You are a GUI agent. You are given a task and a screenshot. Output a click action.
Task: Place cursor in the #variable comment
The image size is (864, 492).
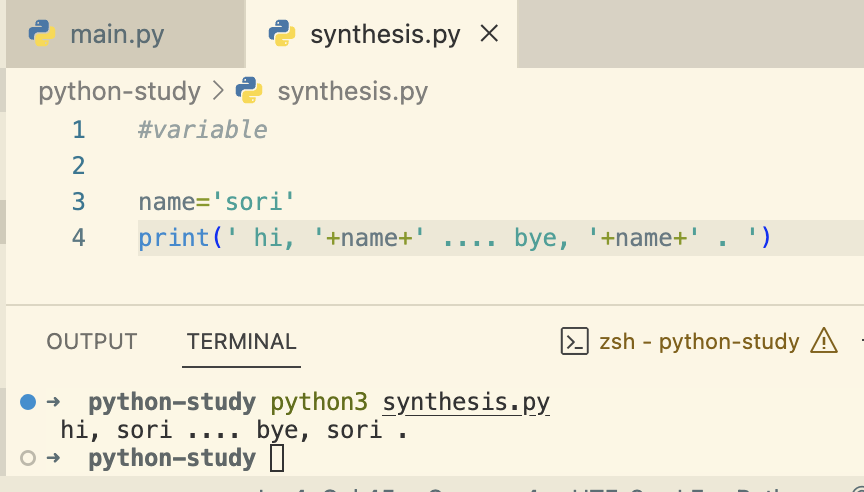click(203, 130)
